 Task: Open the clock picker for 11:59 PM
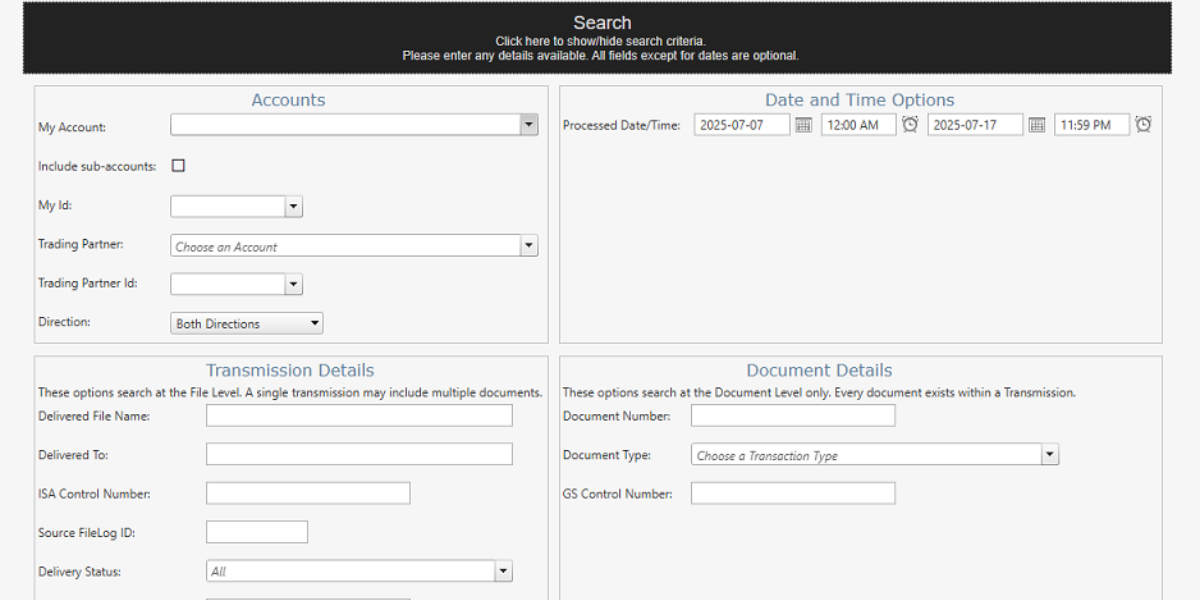(1143, 123)
